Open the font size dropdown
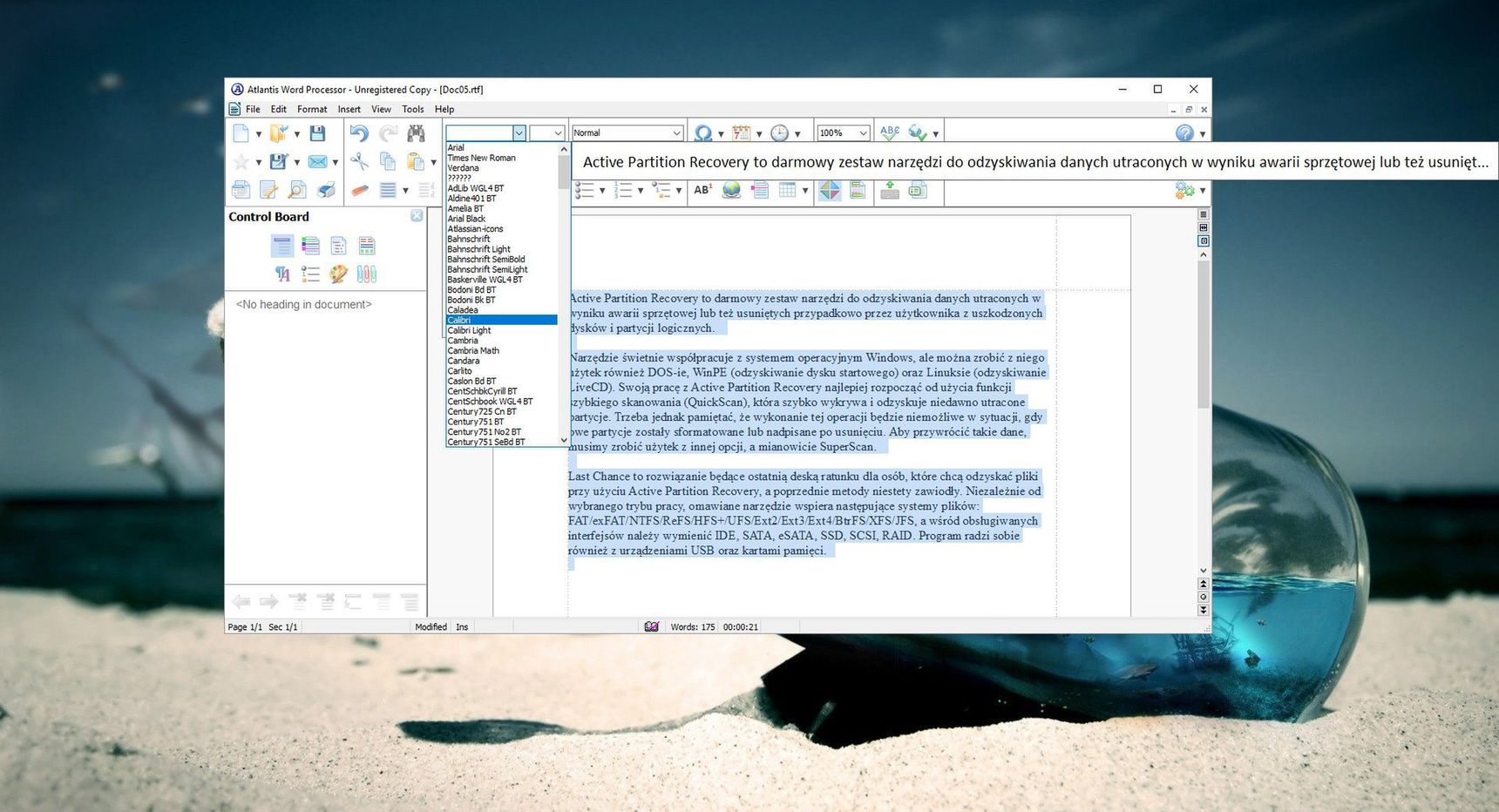The width and height of the screenshot is (1499, 812). (x=558, y=133)
